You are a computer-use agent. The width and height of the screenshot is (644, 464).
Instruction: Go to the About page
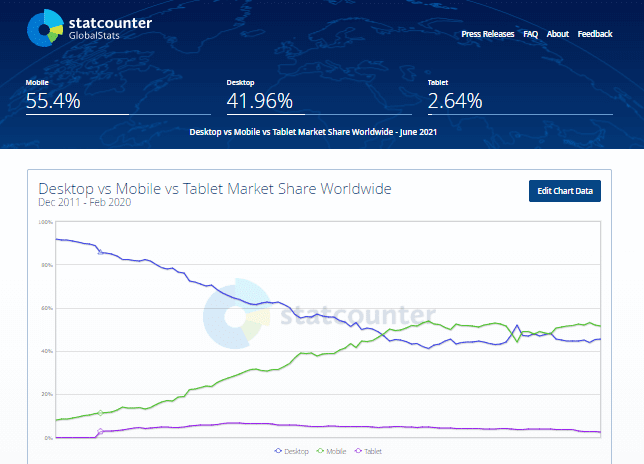[558, 34]
